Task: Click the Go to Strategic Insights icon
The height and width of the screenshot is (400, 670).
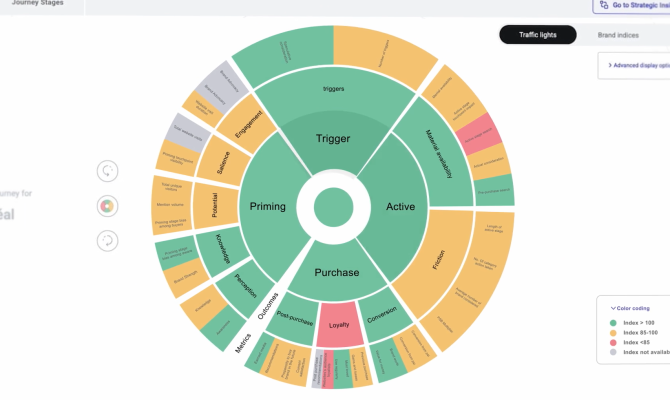Action: (603, 5)
